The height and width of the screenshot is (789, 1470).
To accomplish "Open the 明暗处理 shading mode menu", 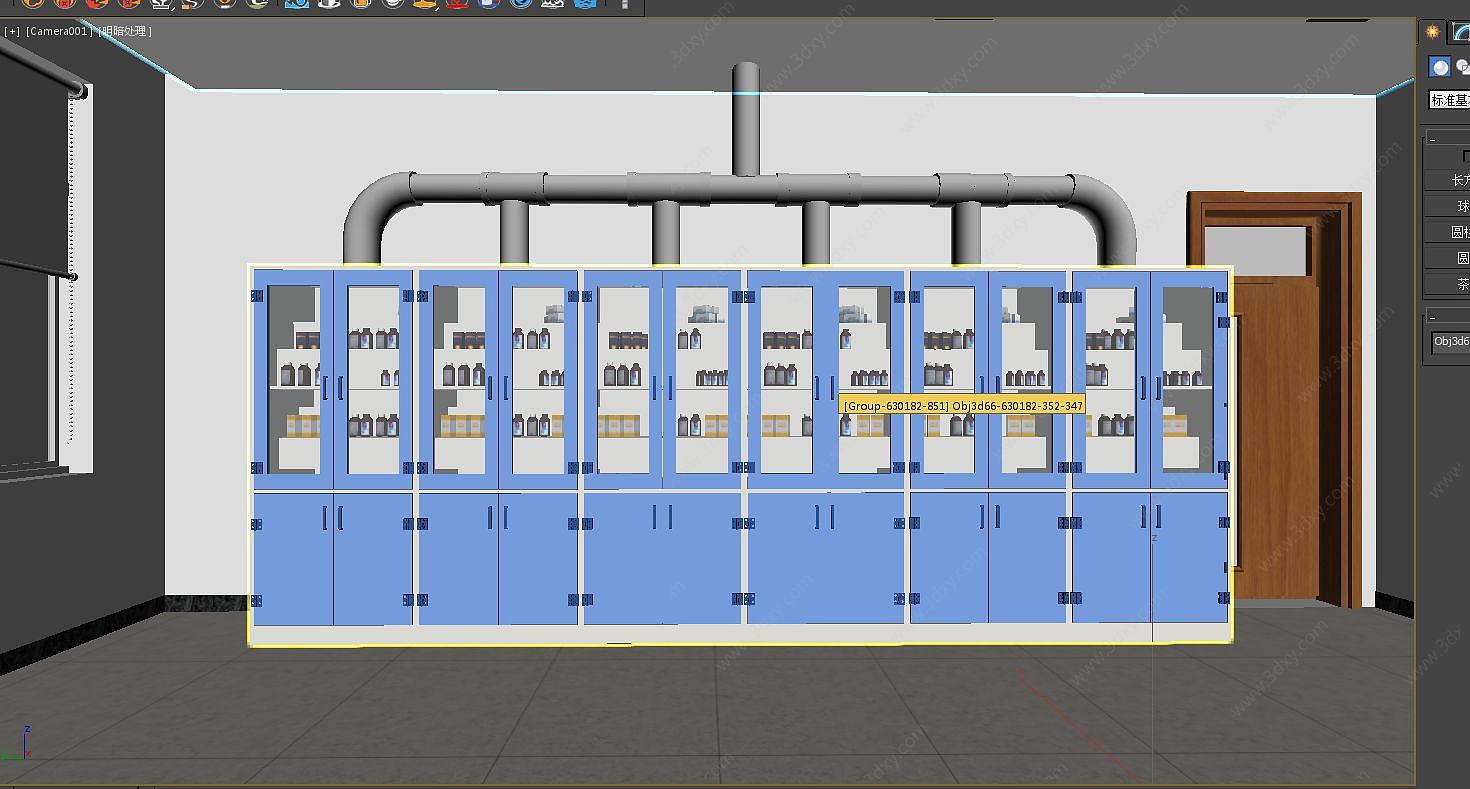I will point(125,31).
